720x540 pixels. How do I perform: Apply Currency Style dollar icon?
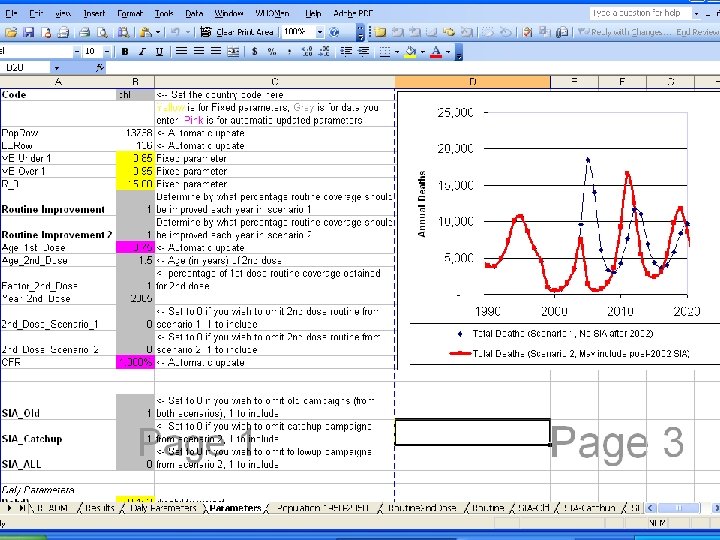254,51
